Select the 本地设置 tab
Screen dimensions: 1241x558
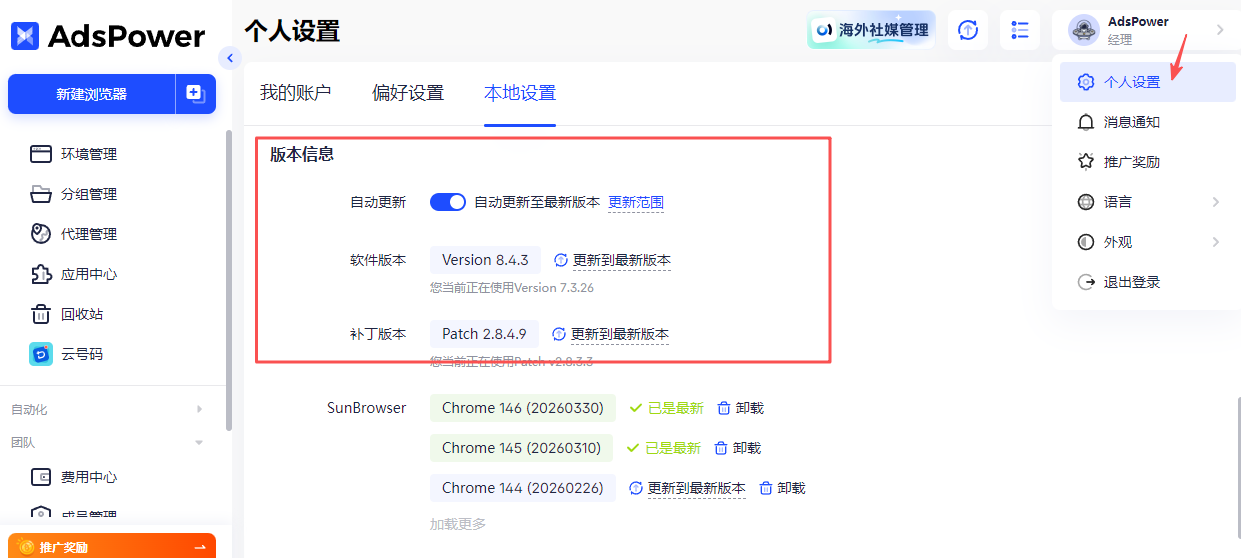click(520, 93)
